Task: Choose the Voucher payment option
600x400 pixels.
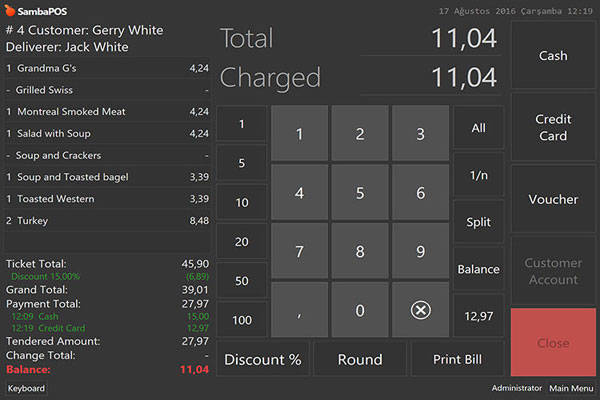Action: pyautogui.click(x=553, y=199)
